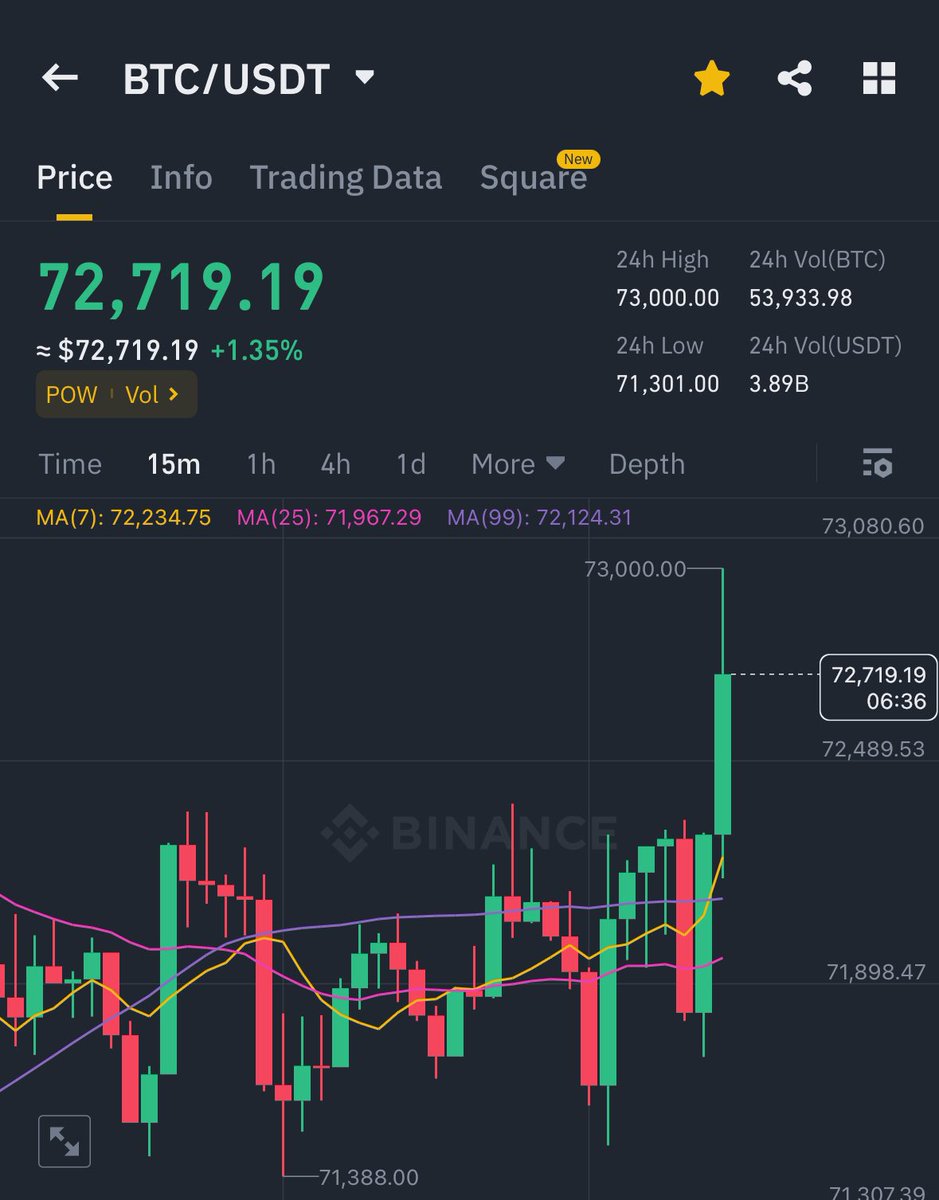939x1200 pixels.
Task: Switch chart to Depth view
Action: tap(646, 464)
